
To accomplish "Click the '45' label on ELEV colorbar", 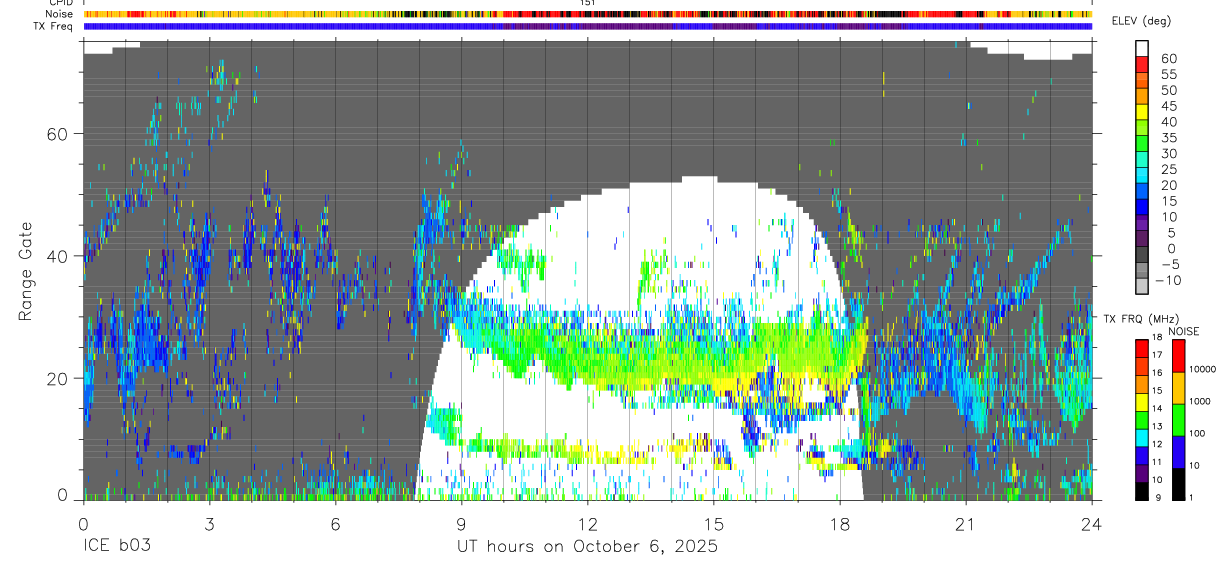I will point(1167,106).
